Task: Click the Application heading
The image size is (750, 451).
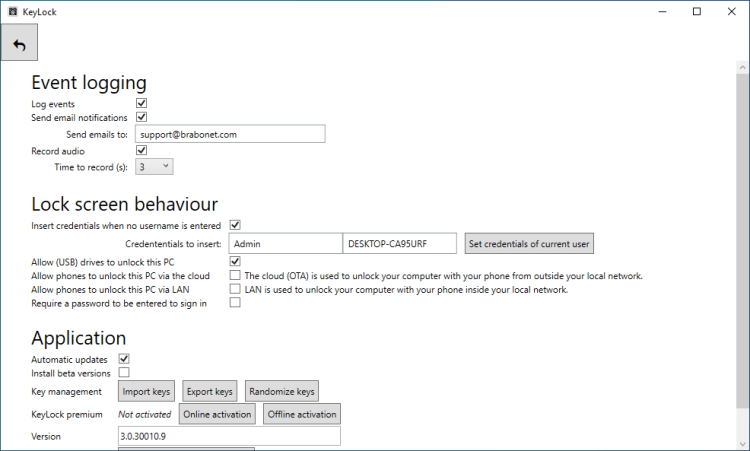Action: tap(78, 338)
